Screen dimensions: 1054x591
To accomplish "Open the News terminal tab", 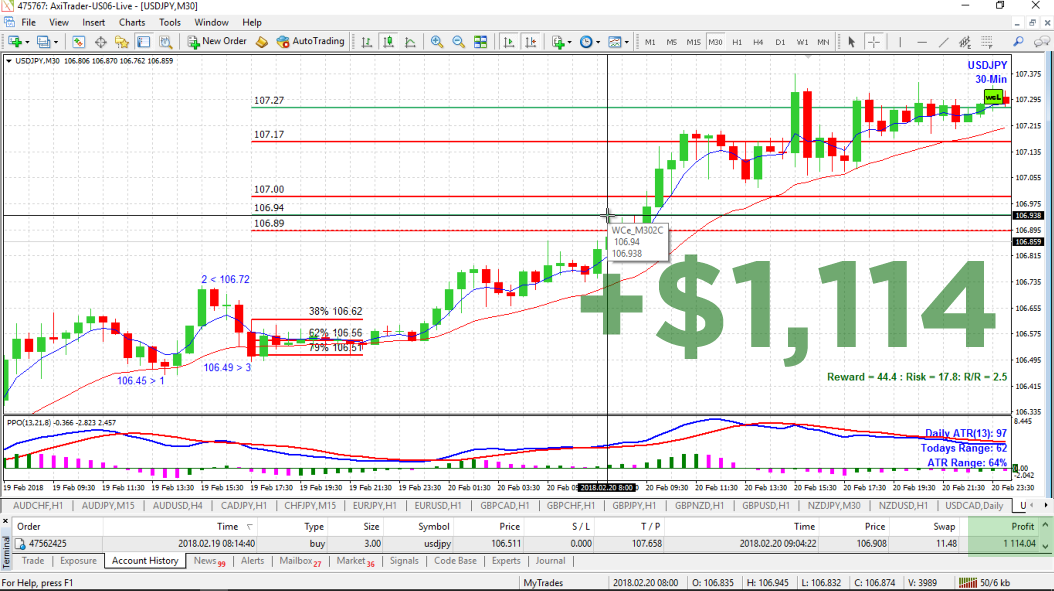I will pyautogui.click(x=209, y=561).
